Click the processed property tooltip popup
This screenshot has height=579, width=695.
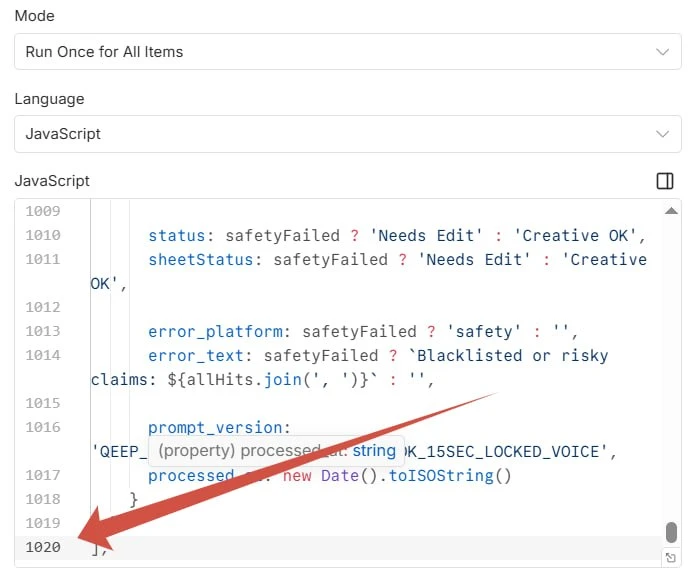277,451
